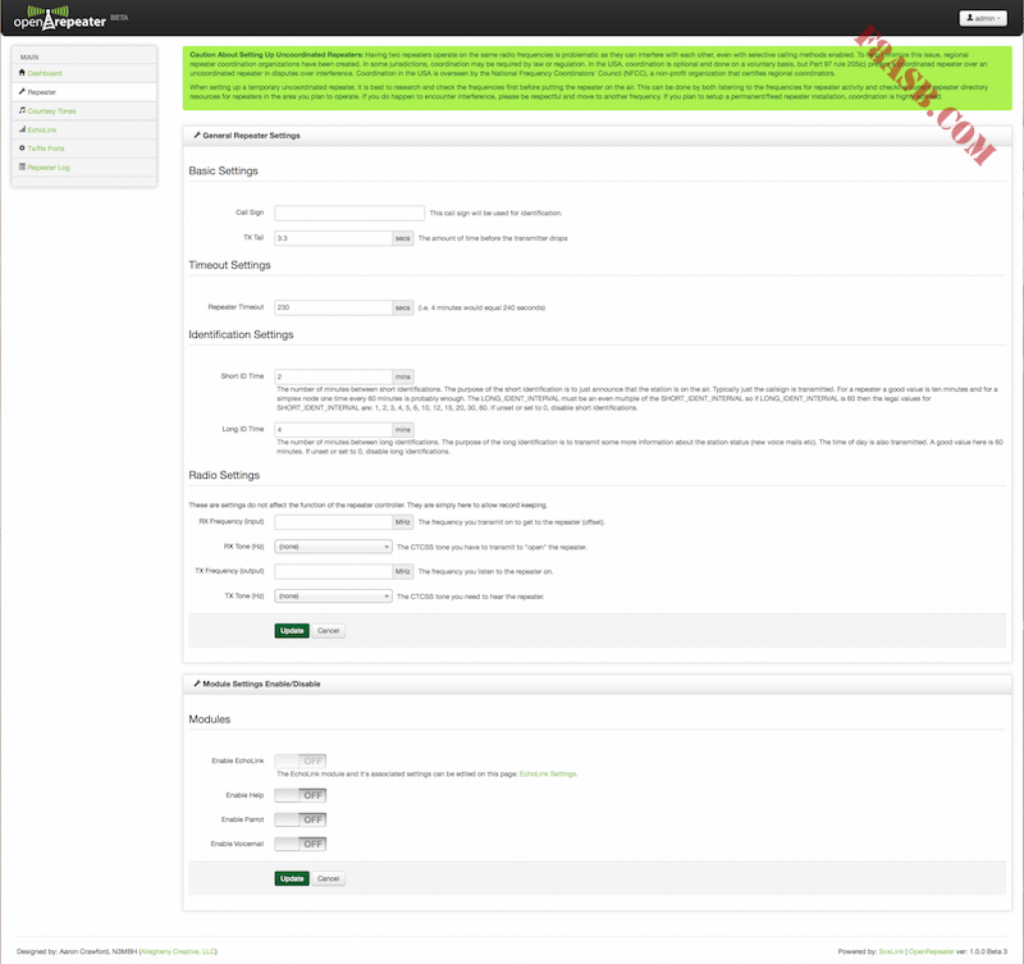Open the Allegheny Creative, LLC link
The height and width of the screenshot is (964, 1024).
coord(178,952)
